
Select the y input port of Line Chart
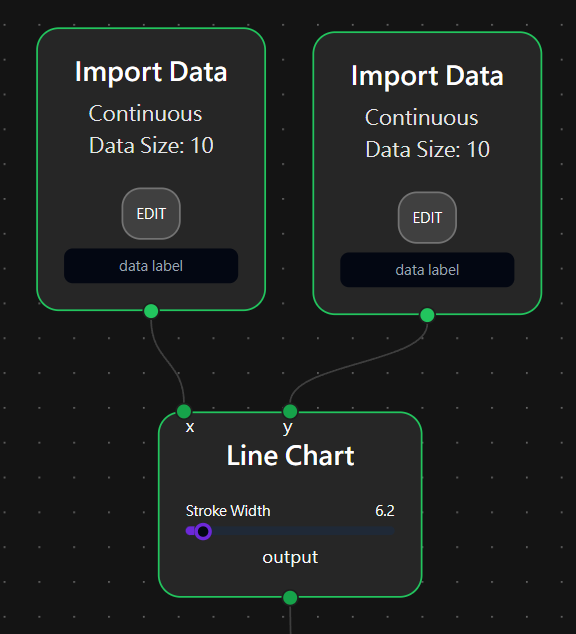(290, 411)
